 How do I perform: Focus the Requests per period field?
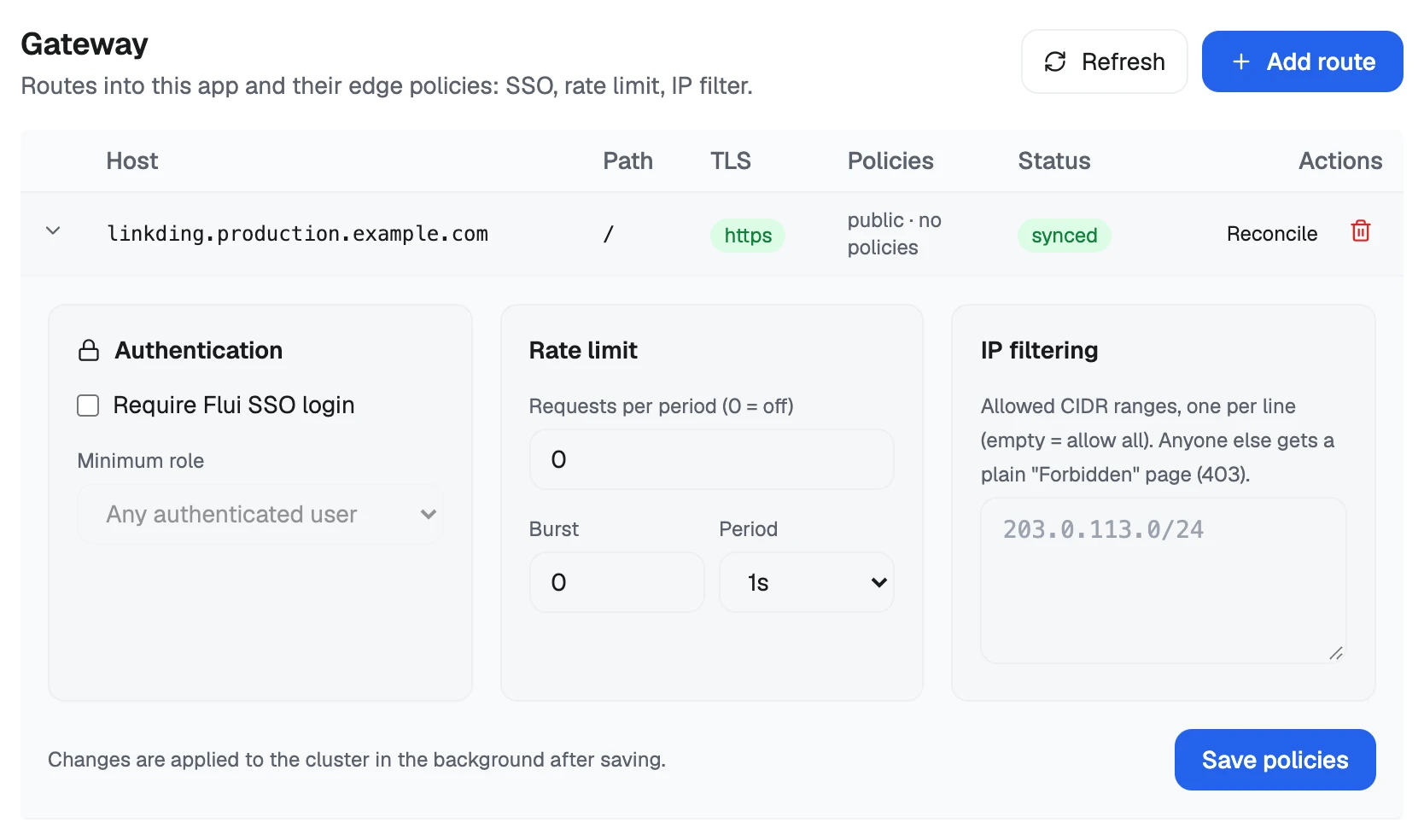point(711,459)
